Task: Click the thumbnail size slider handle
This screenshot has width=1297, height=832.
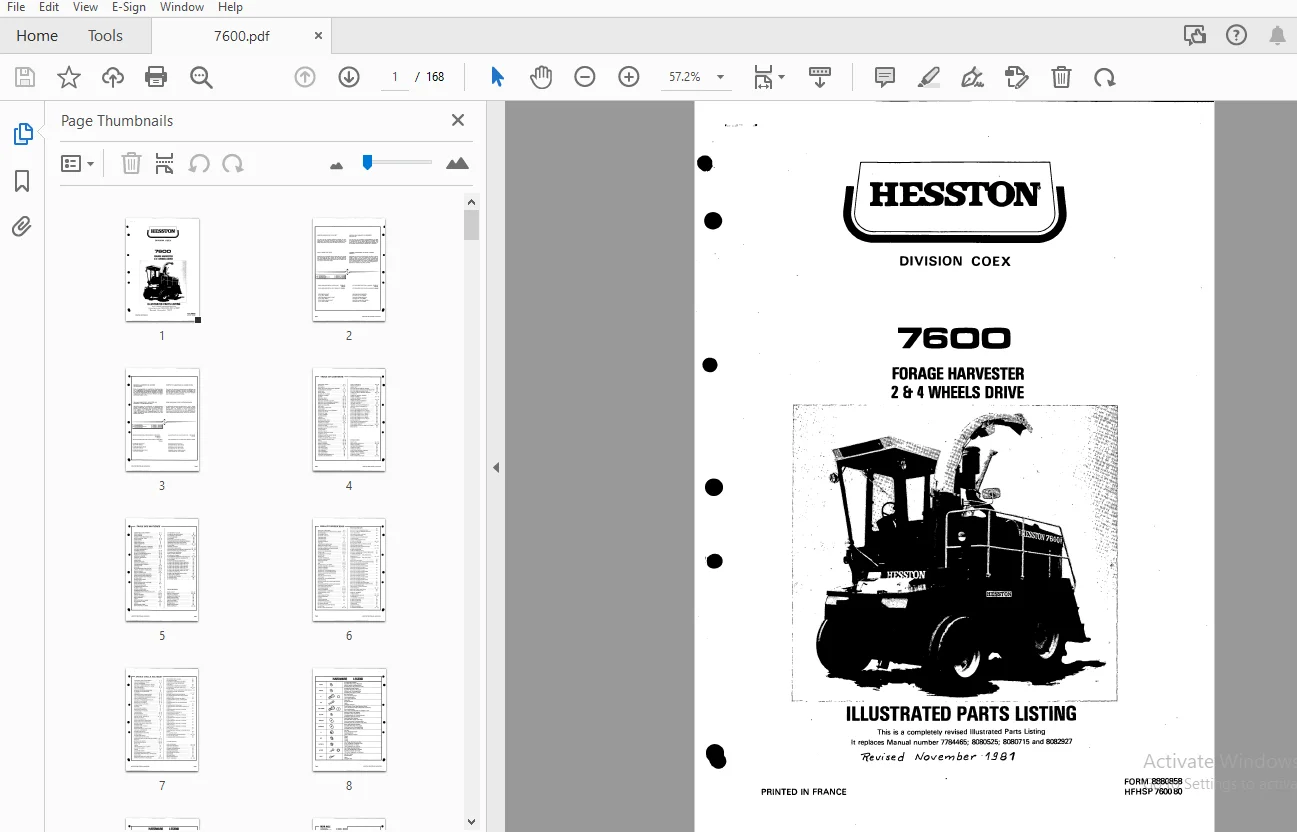Action: [367, 162]
